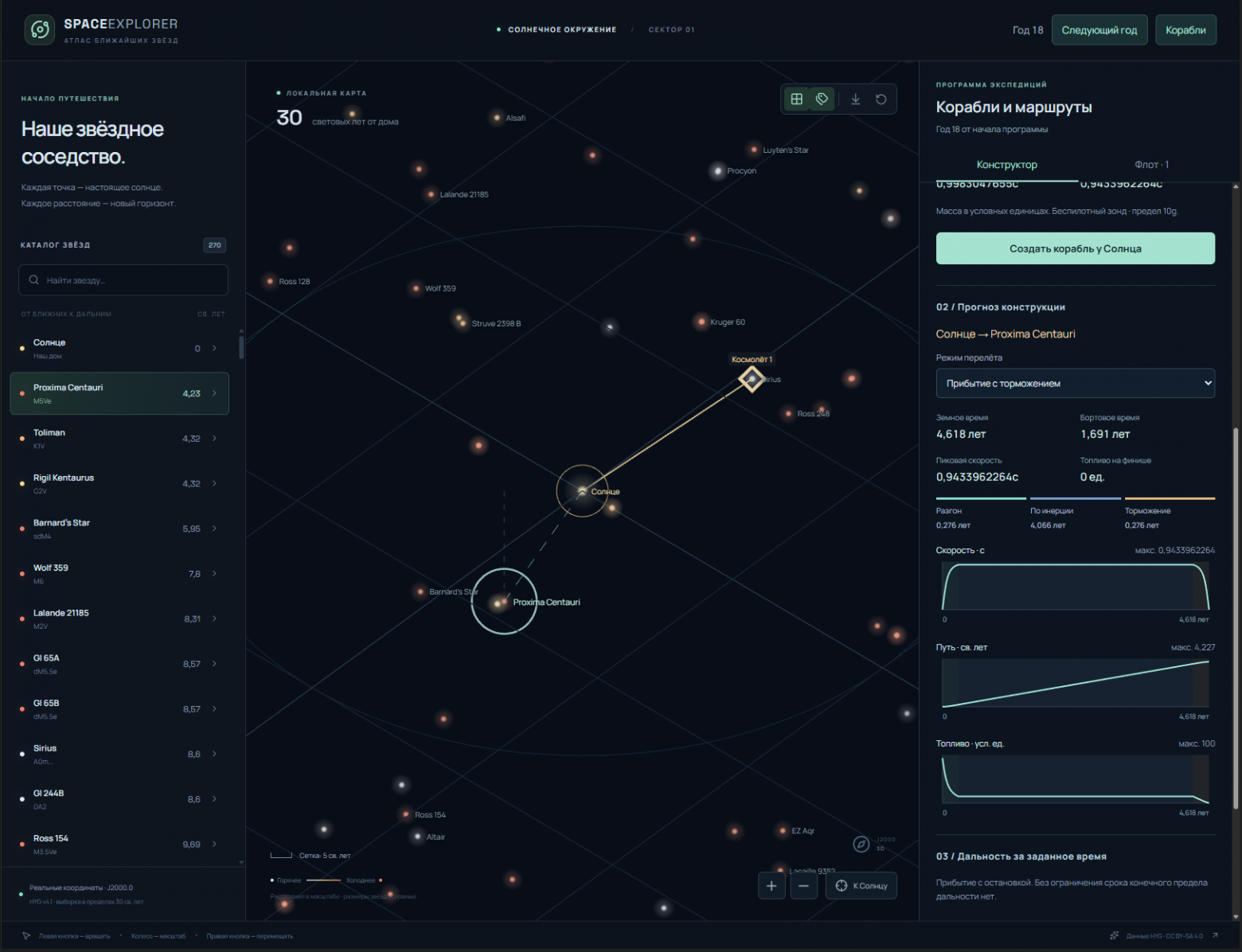This screenshot has height=952, width=1242.
Task: Switch to the Флот · 1 tab
Action: click(x=1151, y=165)
